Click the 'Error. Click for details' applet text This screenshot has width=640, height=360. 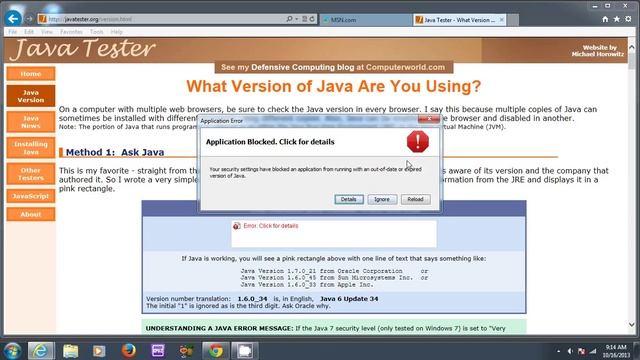[x=271, y=226]
